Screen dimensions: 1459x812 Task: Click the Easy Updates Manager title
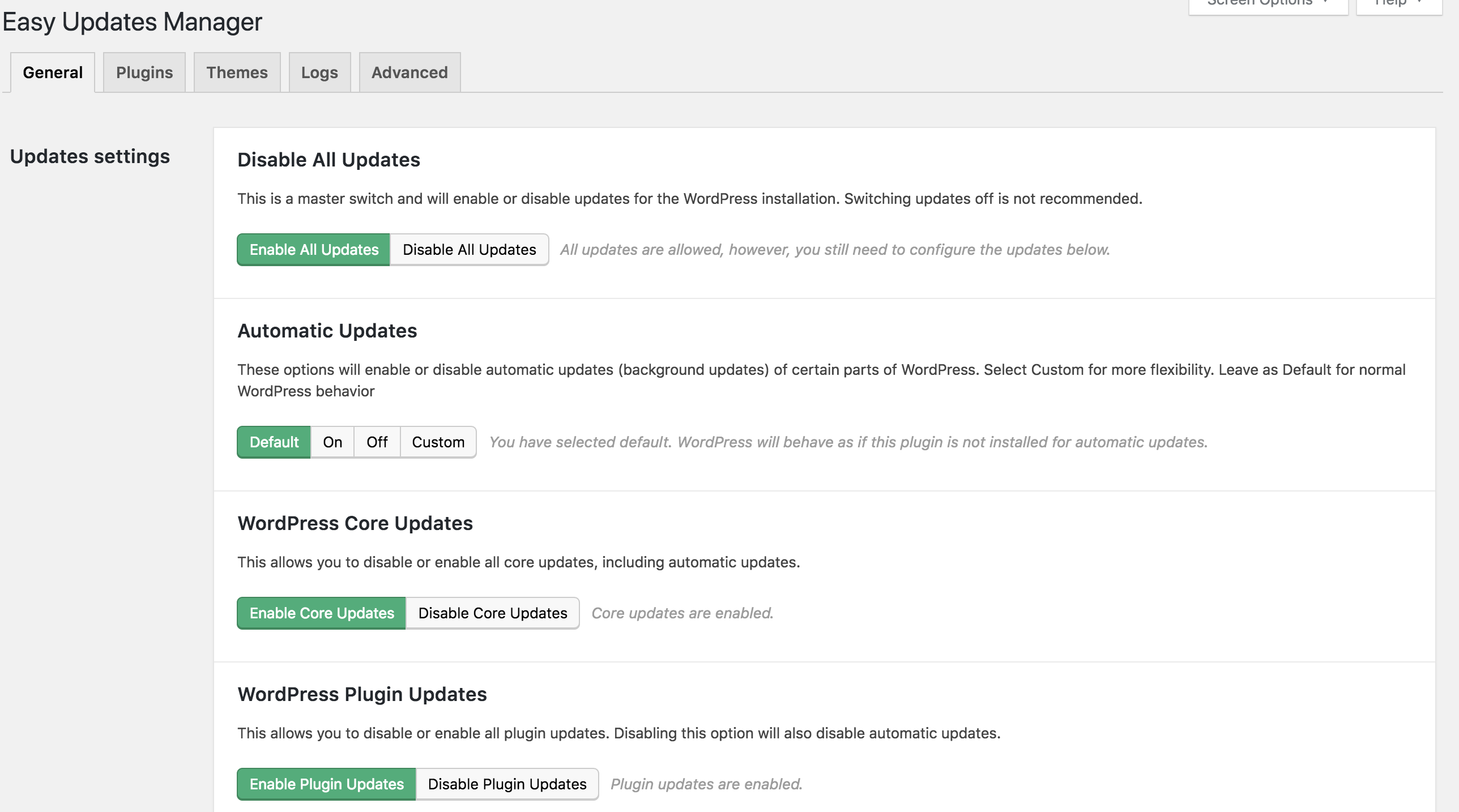coord(132,23)
